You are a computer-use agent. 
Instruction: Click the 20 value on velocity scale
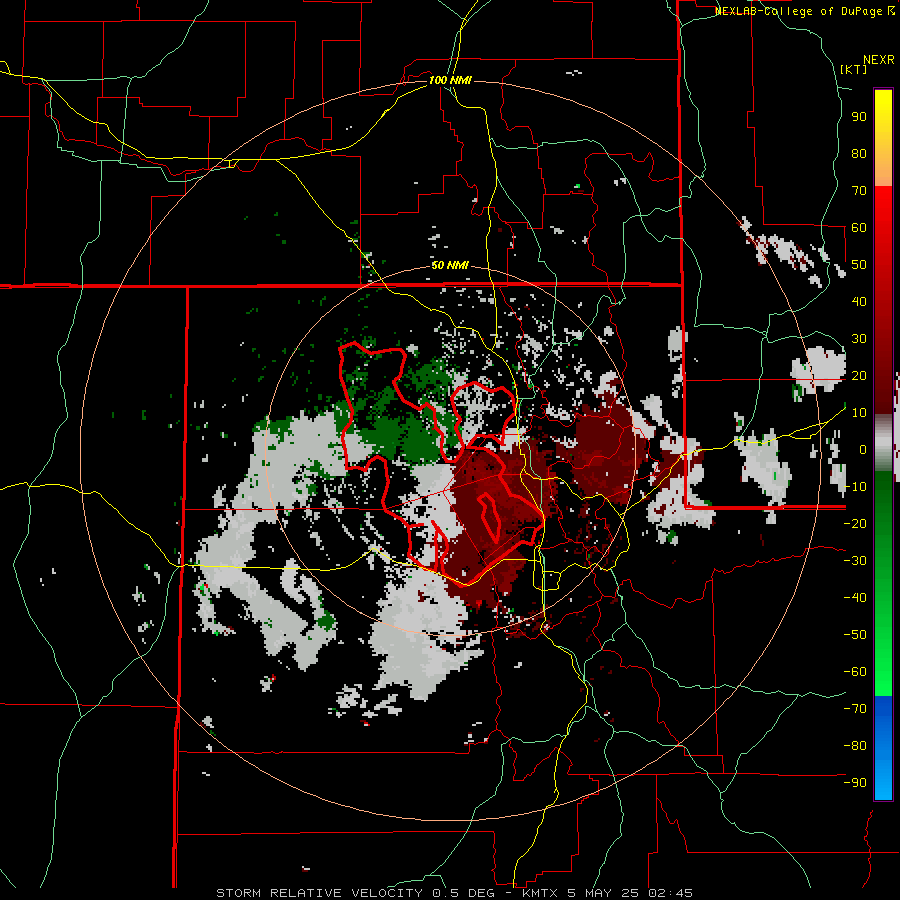coord(859,376)
